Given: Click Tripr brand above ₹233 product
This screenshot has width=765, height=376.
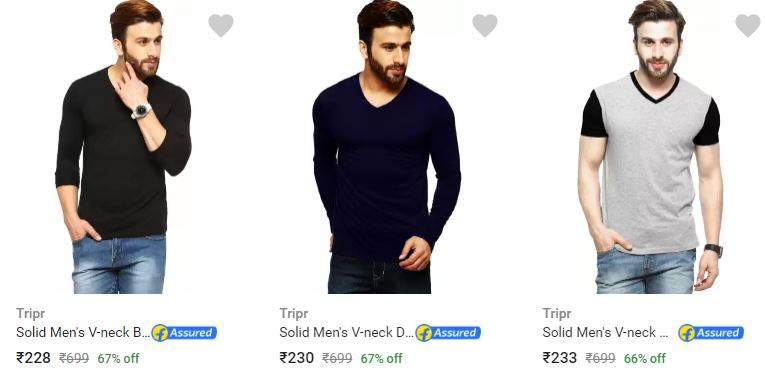Looking at the screenshot, I should pos(557,314).
